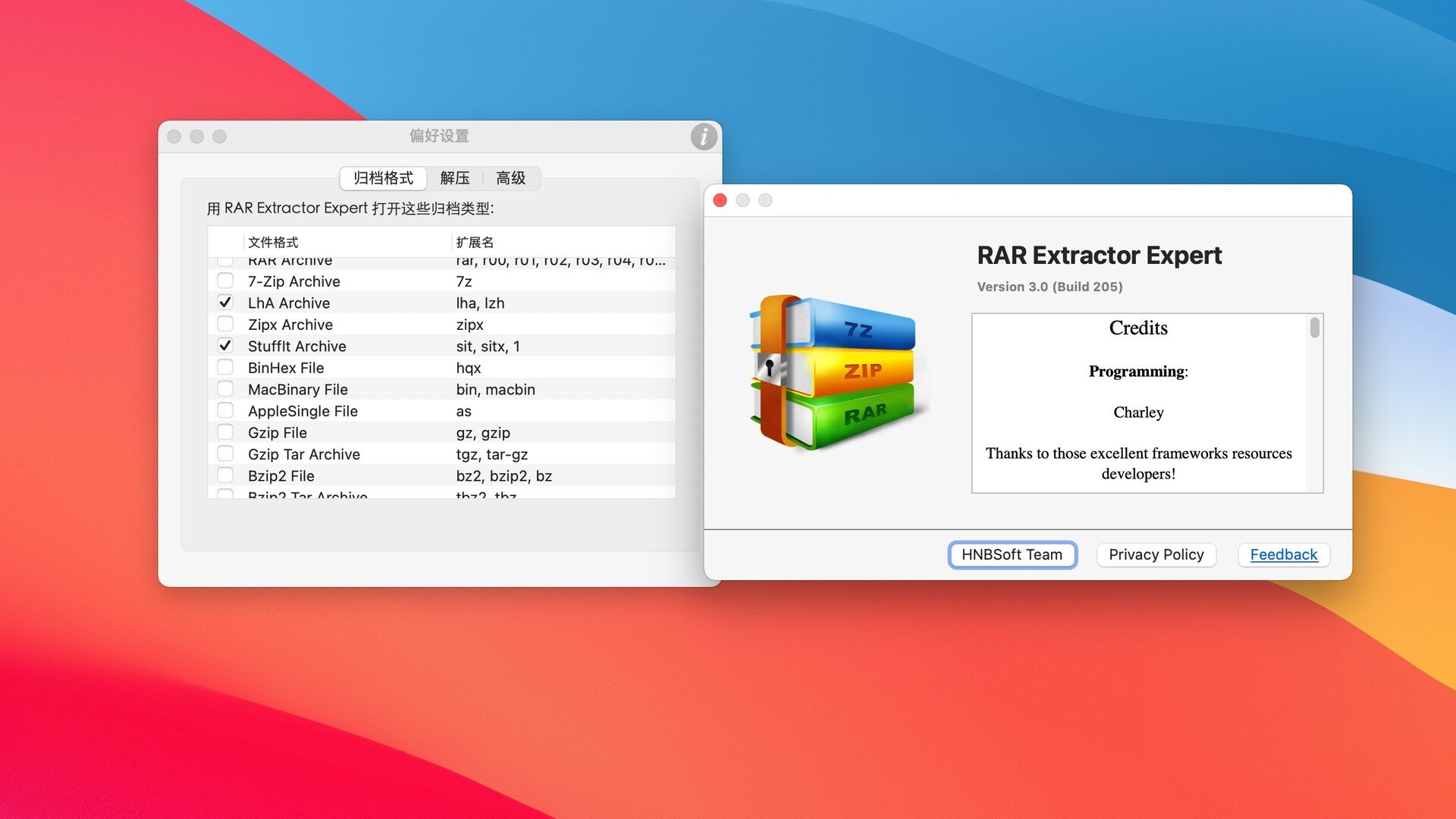The width and height of the screenshot is (1456, 819).
Task: Open the Privacy Policy button
Action: click(x=1156, y=554)
